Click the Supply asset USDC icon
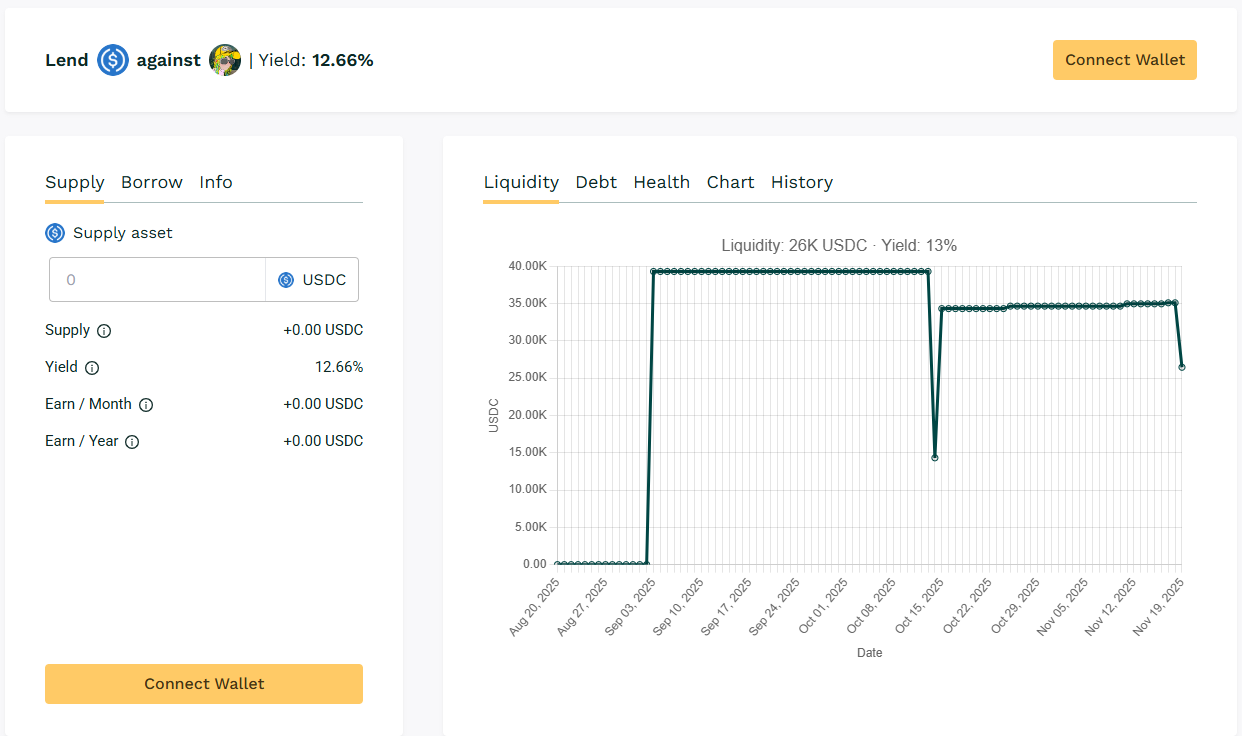Screen dimensions: 1242x736 tap(55, 233)
